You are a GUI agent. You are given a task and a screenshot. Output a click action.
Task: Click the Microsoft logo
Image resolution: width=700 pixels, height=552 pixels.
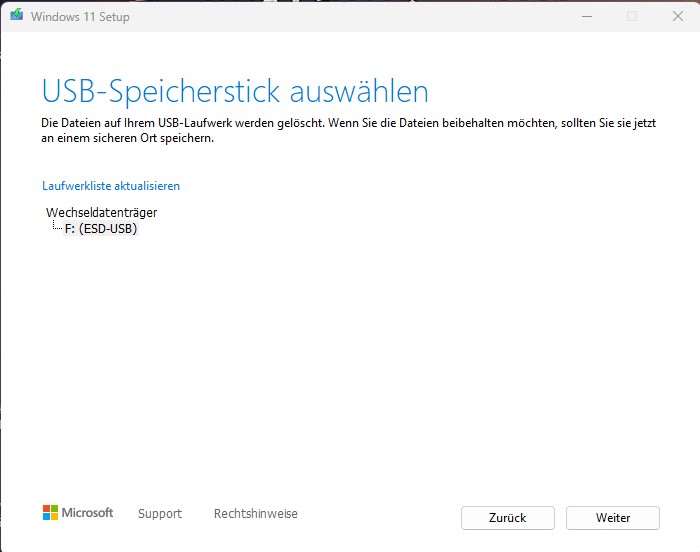click(x=78, y=513)
